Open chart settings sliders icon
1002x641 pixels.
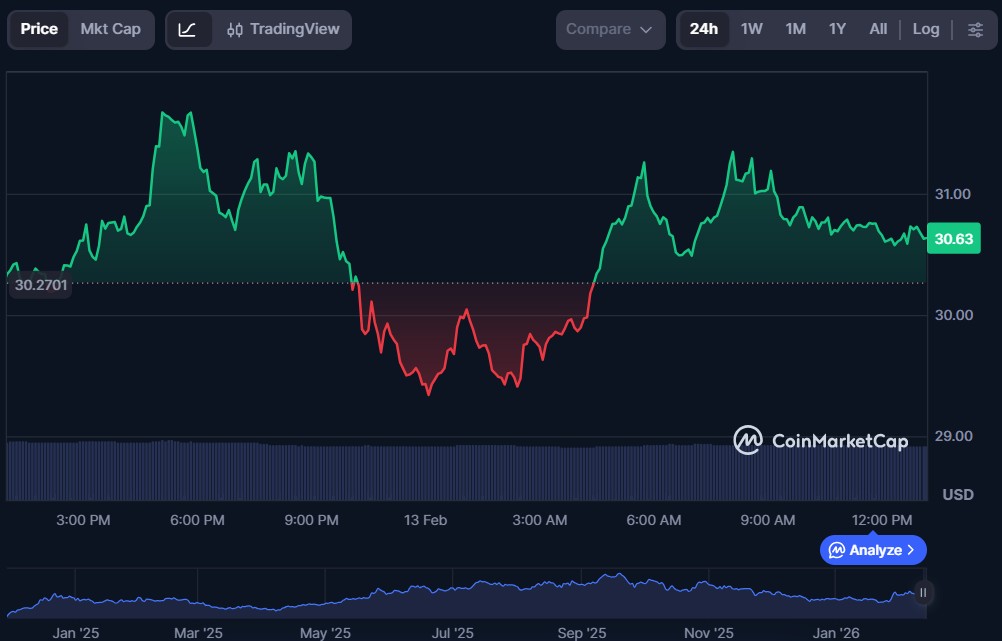coord(975,30)
